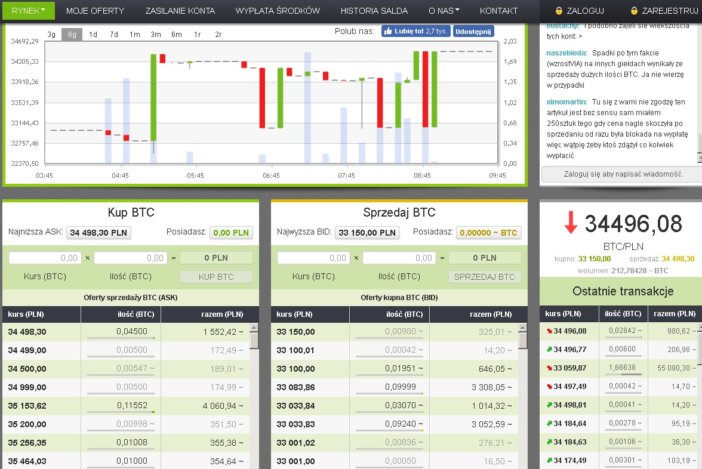
Task: Click ask offer row 34 498,30
Action: (x=126, y=332)
